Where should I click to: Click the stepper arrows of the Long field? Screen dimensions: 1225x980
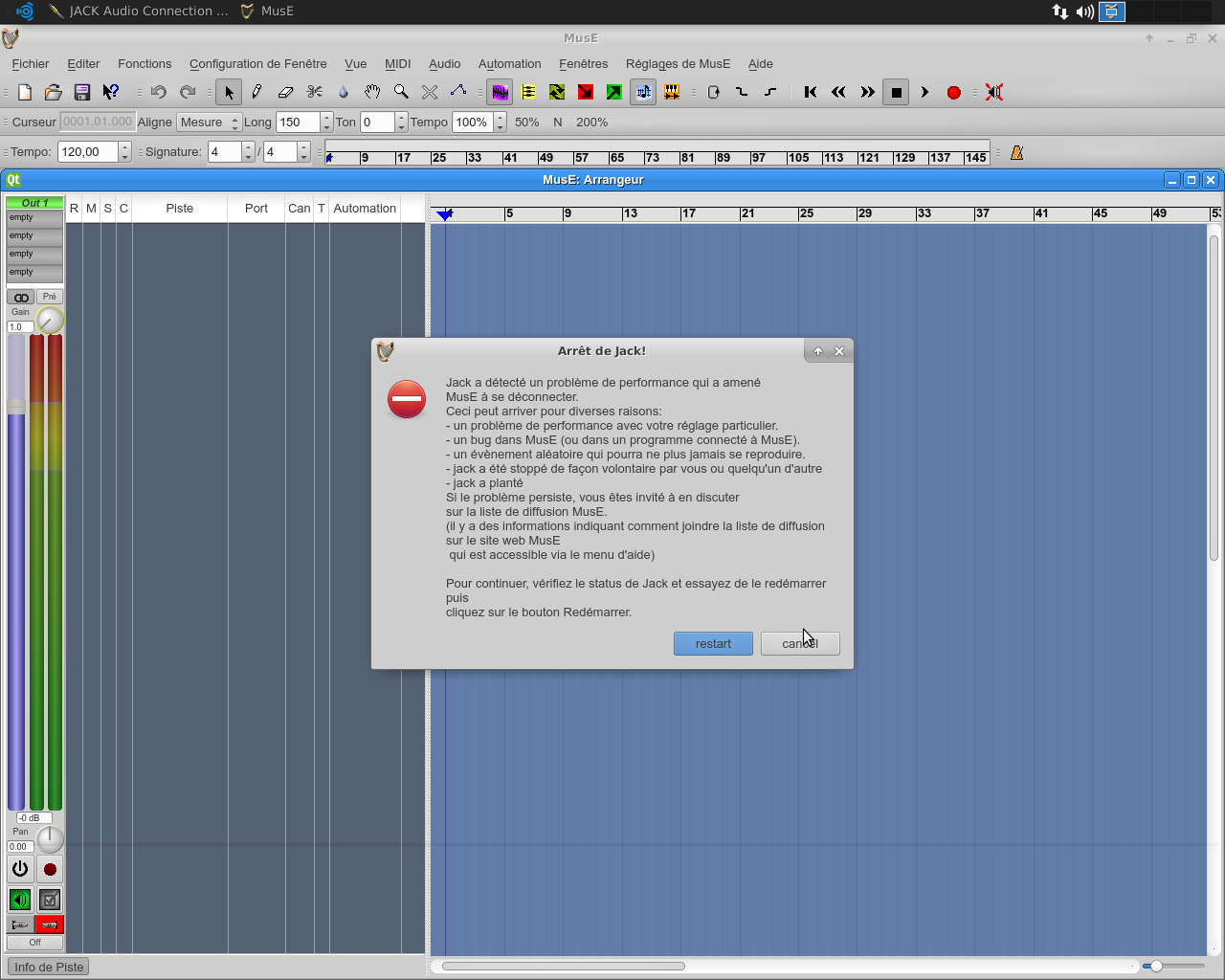[326, 122]
